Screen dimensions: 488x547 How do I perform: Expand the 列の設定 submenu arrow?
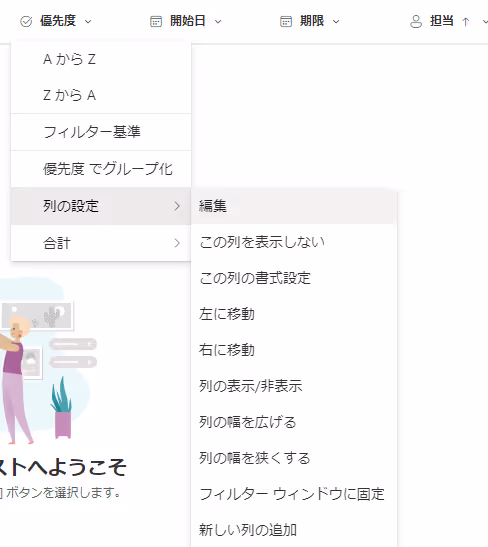(x=177, y=206)
